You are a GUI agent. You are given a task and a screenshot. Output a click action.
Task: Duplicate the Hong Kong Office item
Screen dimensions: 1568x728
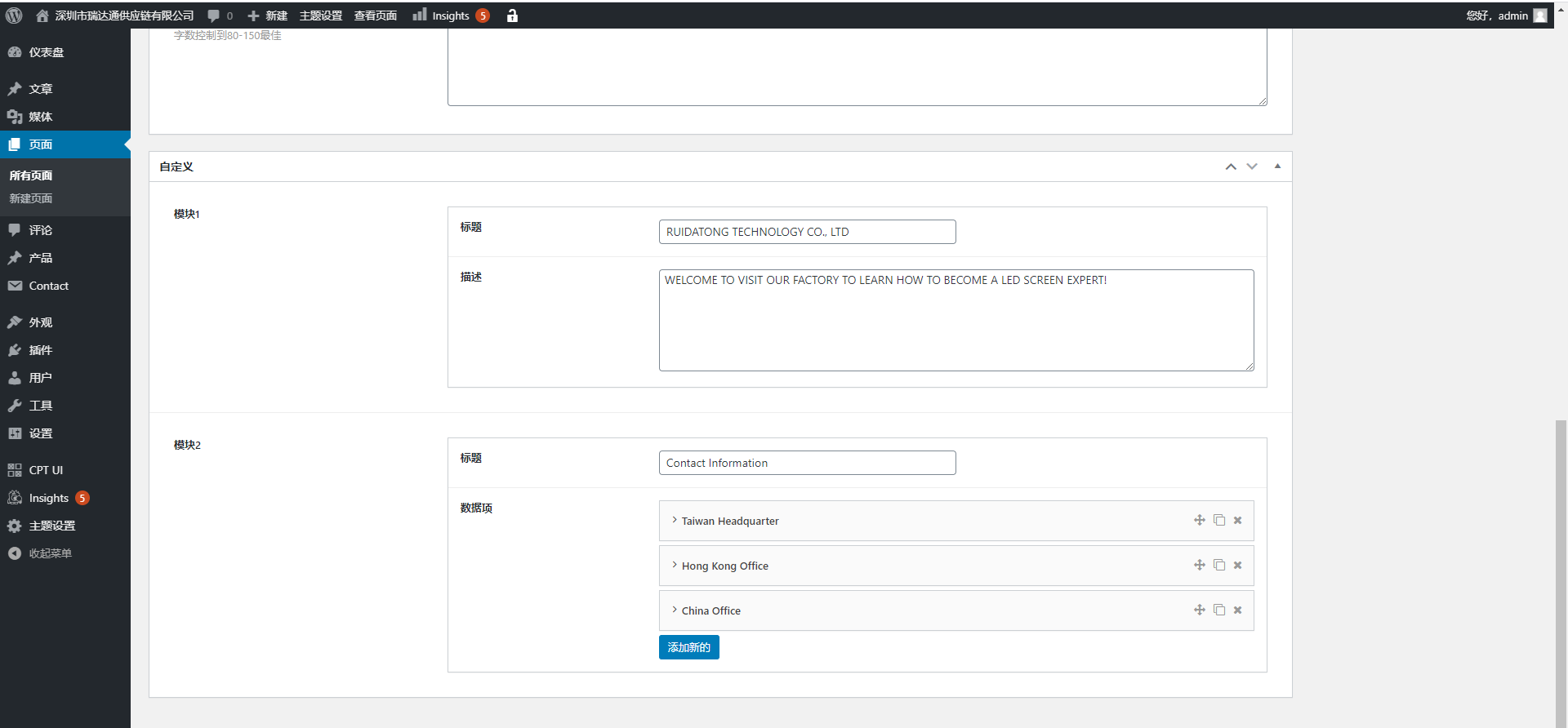click(1218, 565)
